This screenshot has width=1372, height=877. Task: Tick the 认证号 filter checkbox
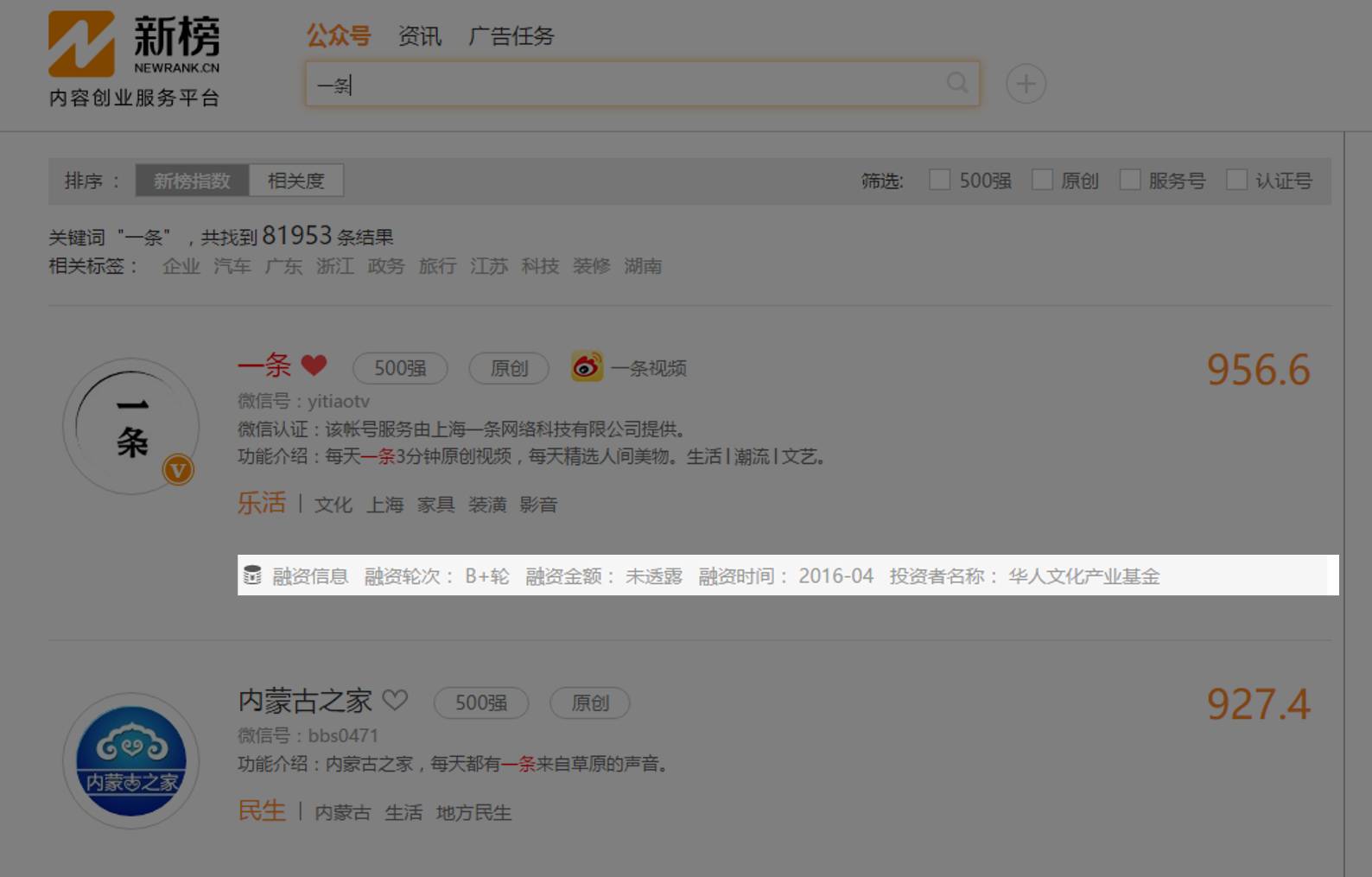point(1236,180)
